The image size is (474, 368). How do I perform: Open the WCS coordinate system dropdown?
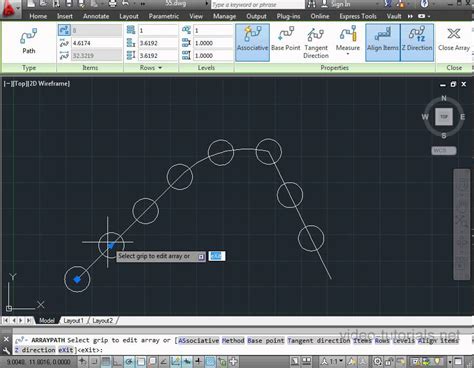point(444,151)
